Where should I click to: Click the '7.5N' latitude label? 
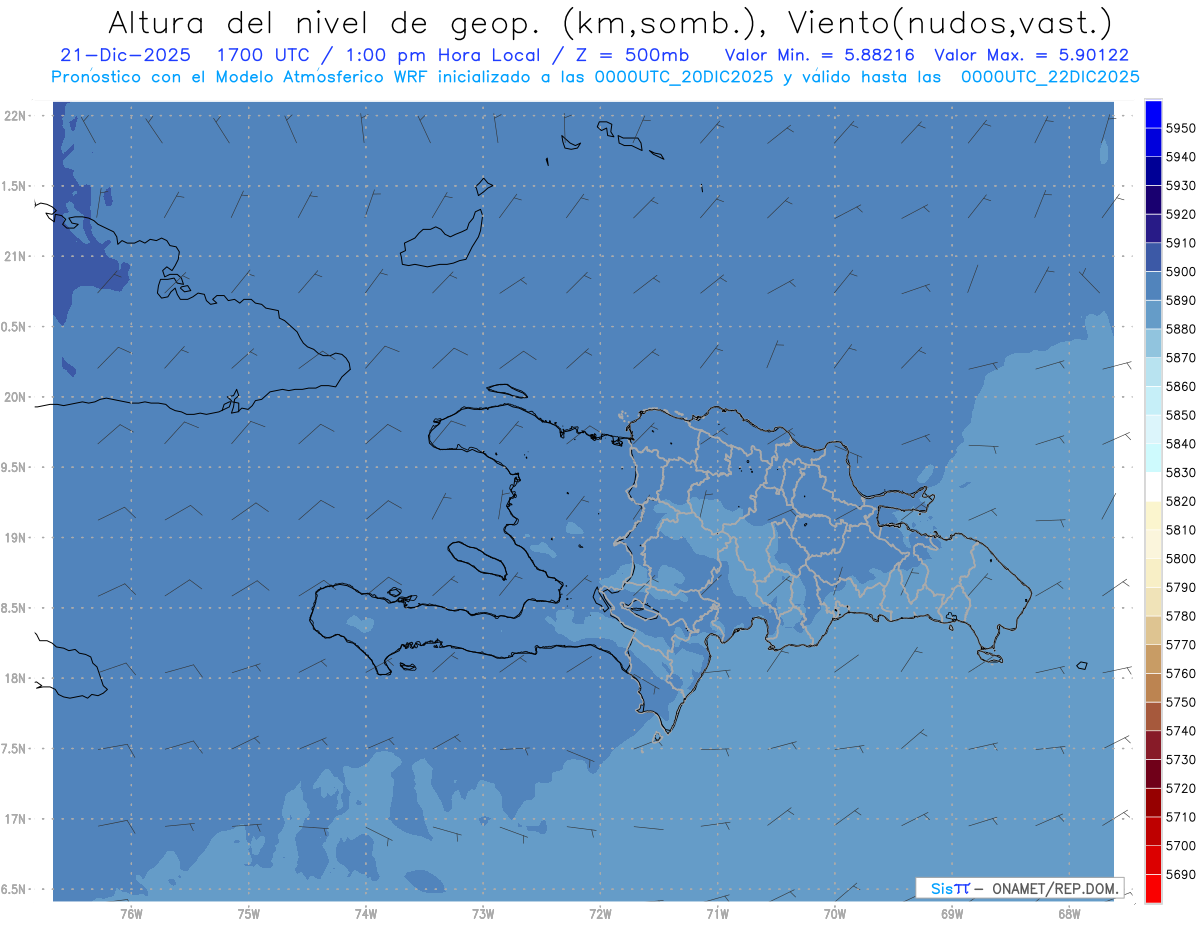click(x=14, y=749)
